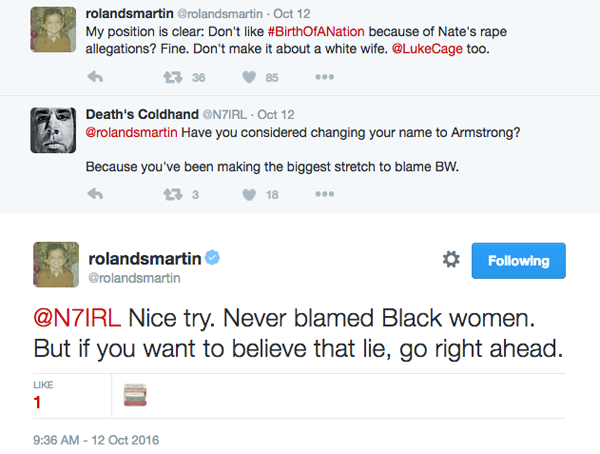Screen dimensions: 600x454
Task: Open rolandsmartin's avatar in the top tweet
Action: [53, 29]
